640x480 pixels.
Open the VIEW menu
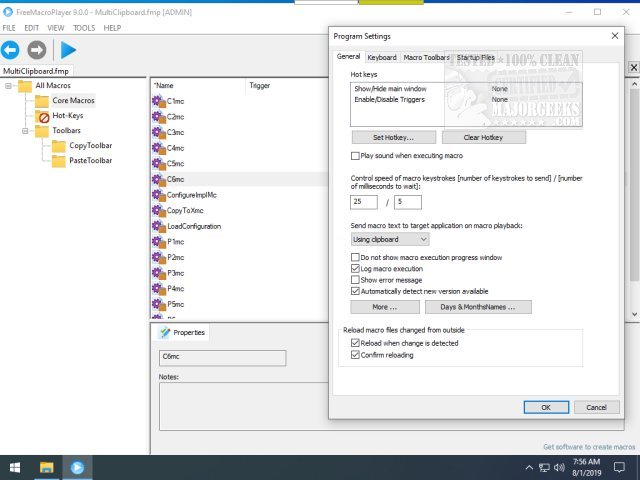[x=56, y=28]
